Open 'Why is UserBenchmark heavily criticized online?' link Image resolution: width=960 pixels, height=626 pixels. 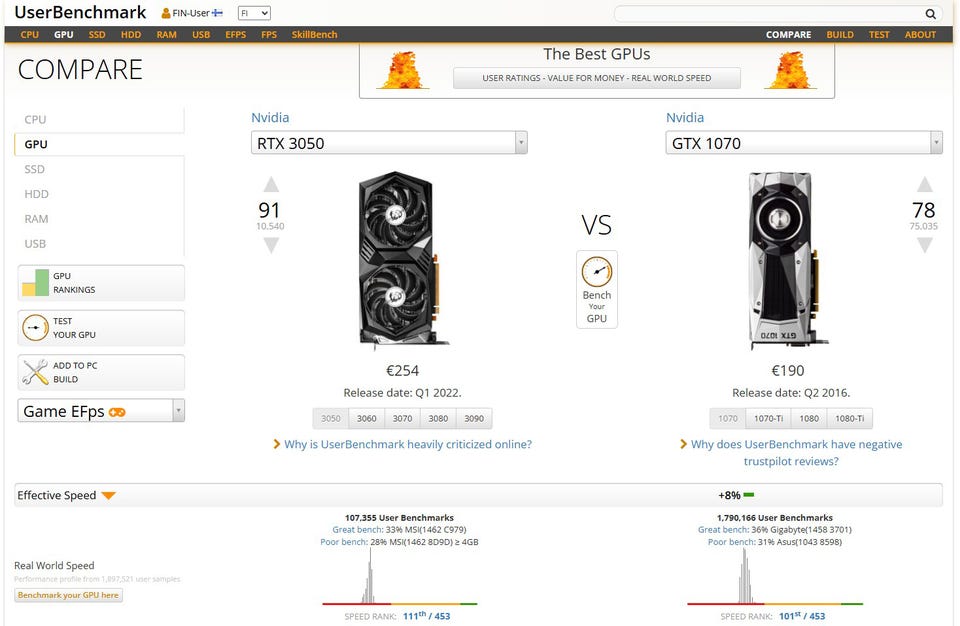(408, 444)
